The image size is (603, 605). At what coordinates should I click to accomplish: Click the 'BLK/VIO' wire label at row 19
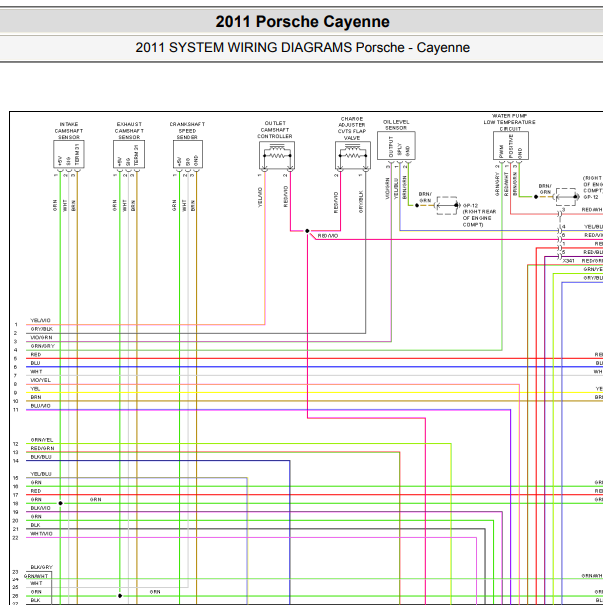41,508
